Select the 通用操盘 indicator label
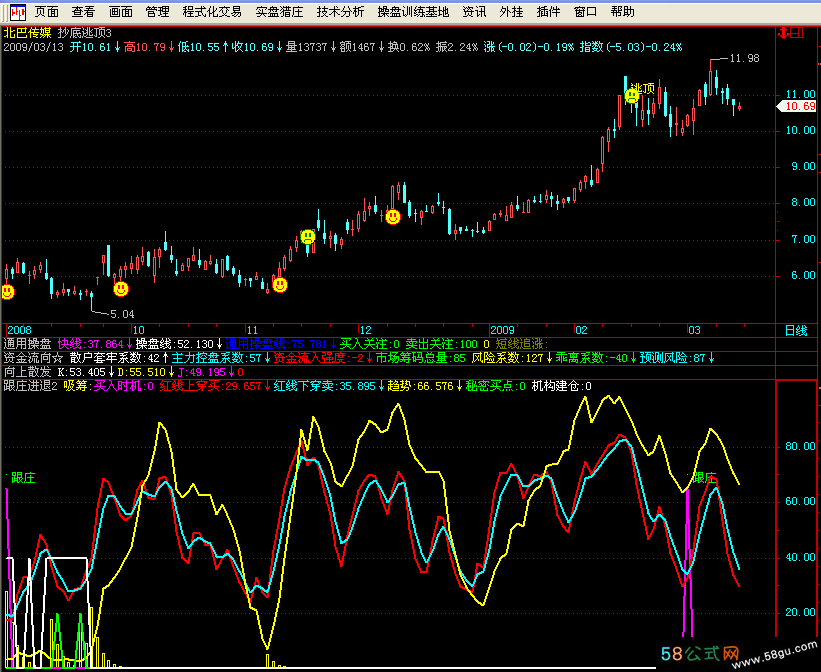Viewport: 821px width, 672px height. [x=28, y=343]
